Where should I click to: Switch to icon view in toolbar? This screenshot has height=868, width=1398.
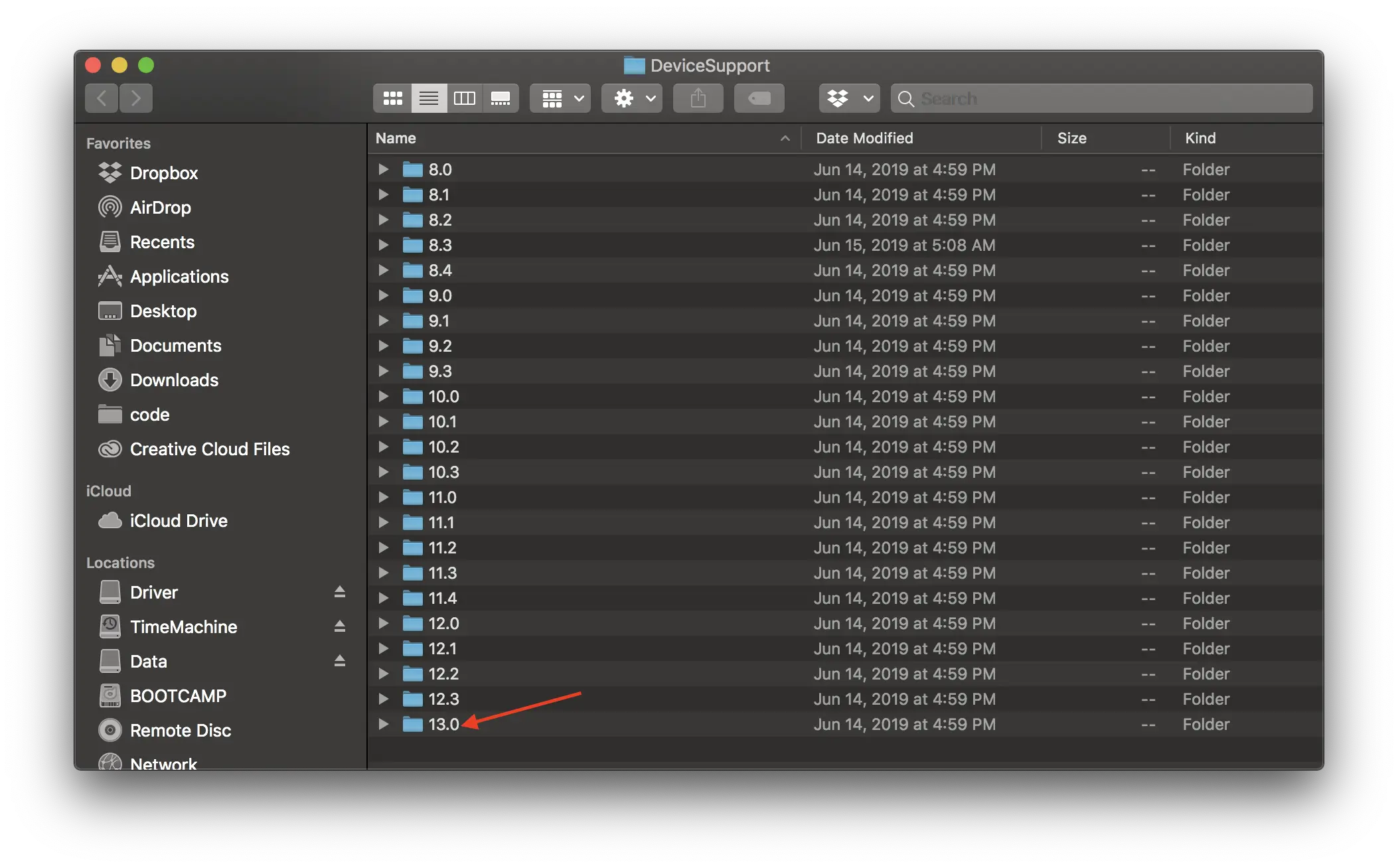[392, 98]
